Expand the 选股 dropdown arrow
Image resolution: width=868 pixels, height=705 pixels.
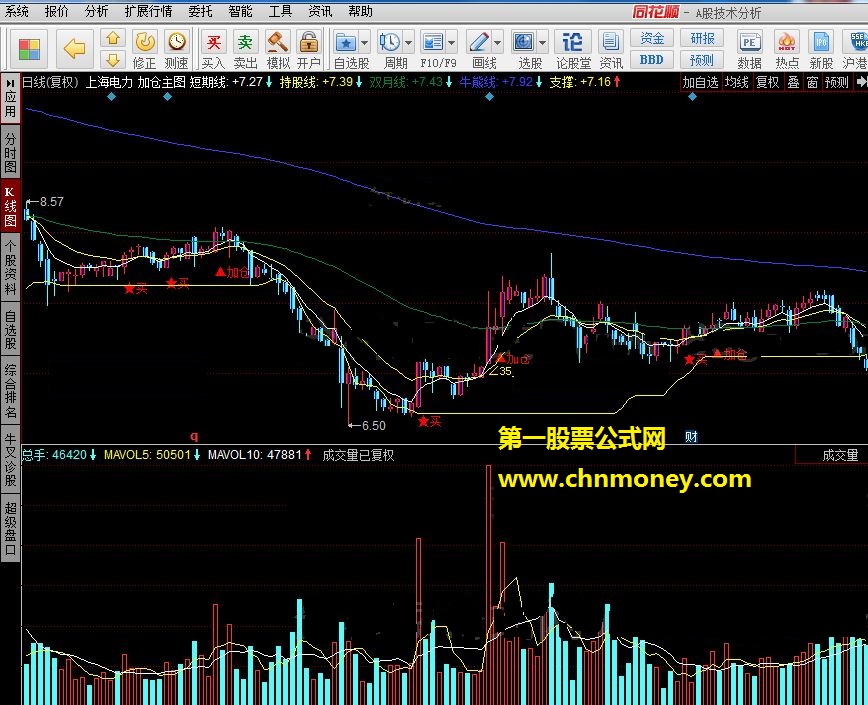[542, 43]
